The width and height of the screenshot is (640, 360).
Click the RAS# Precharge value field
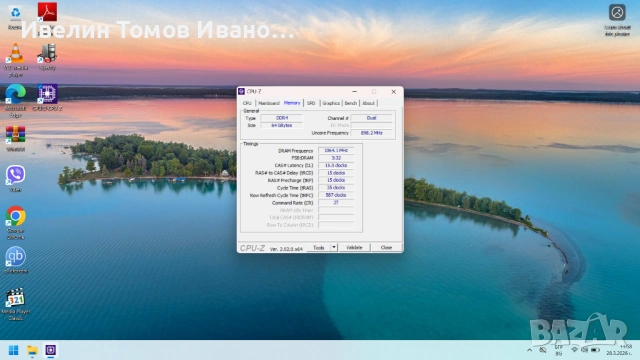(x=336, y=180)
